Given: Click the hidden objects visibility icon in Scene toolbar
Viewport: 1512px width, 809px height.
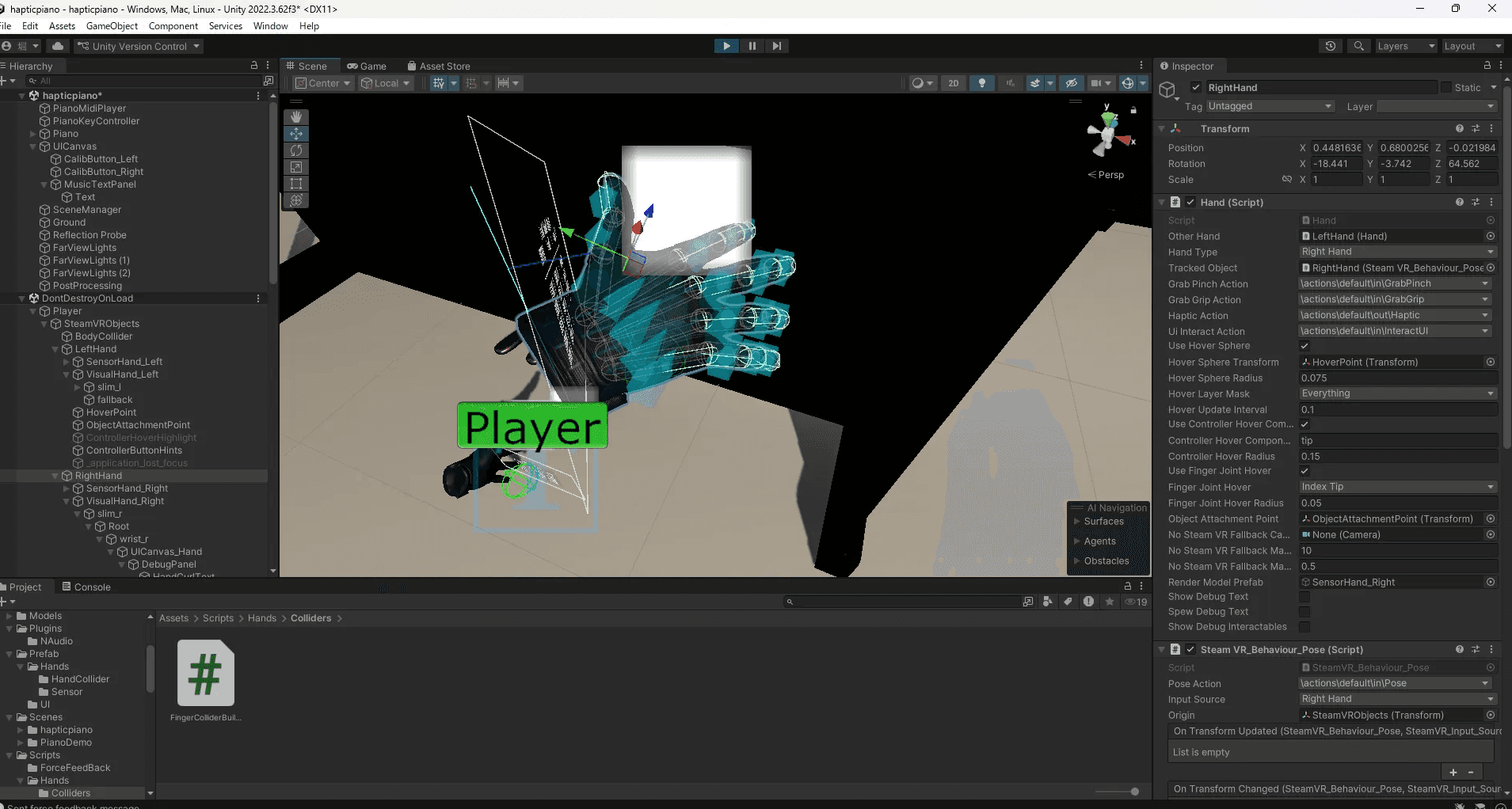Looking at the screenshot, I should pos(1072,83).
